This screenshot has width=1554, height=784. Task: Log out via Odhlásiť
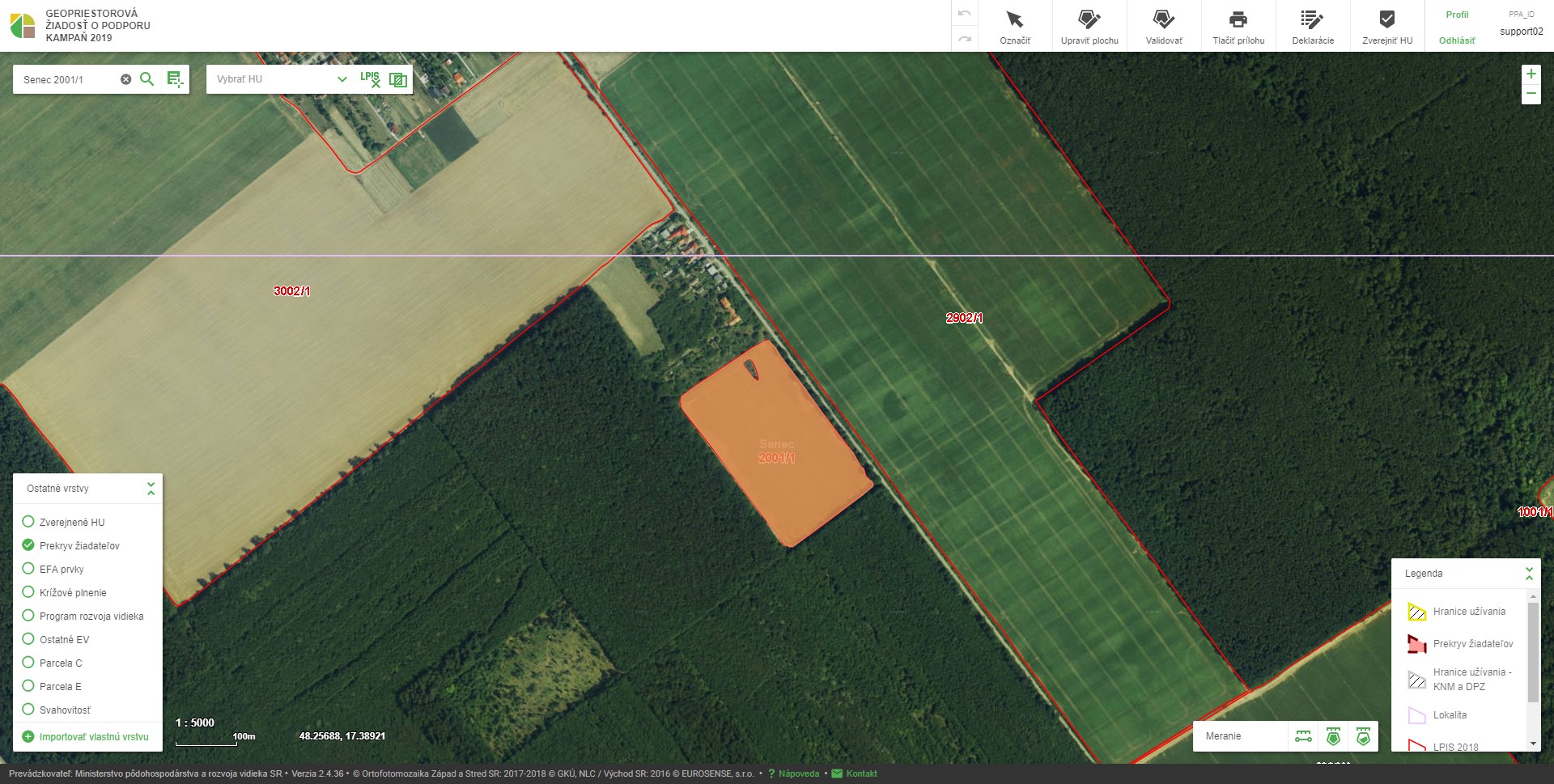(1457, 40)
